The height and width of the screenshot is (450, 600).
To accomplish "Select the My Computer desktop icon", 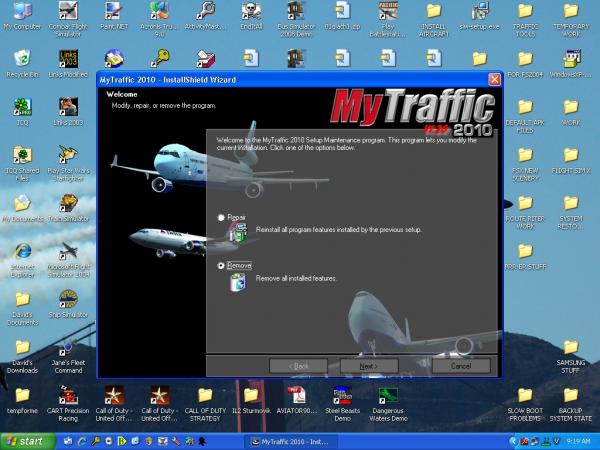I will 22,16.
